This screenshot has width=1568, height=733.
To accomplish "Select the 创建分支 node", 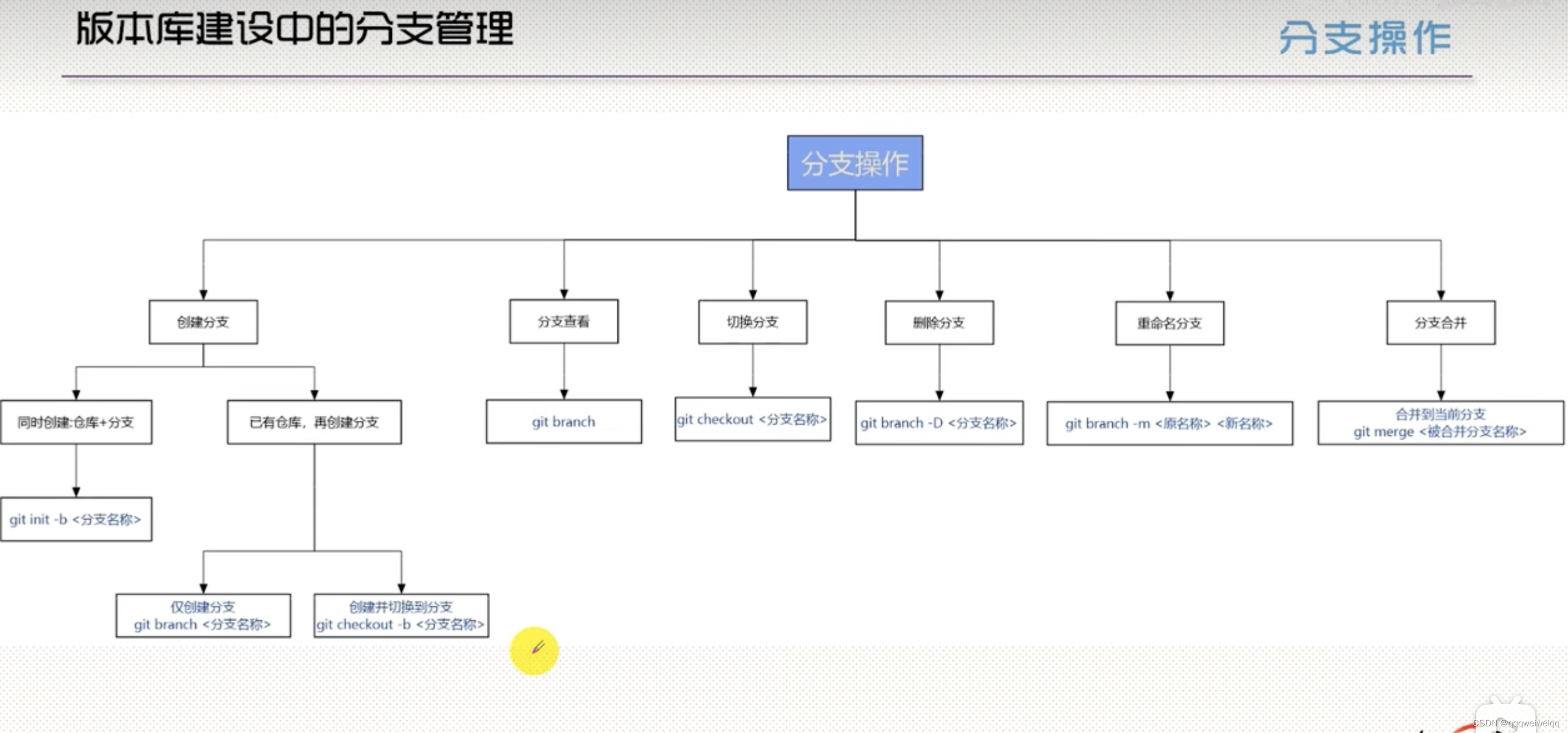I will (203, 322).
